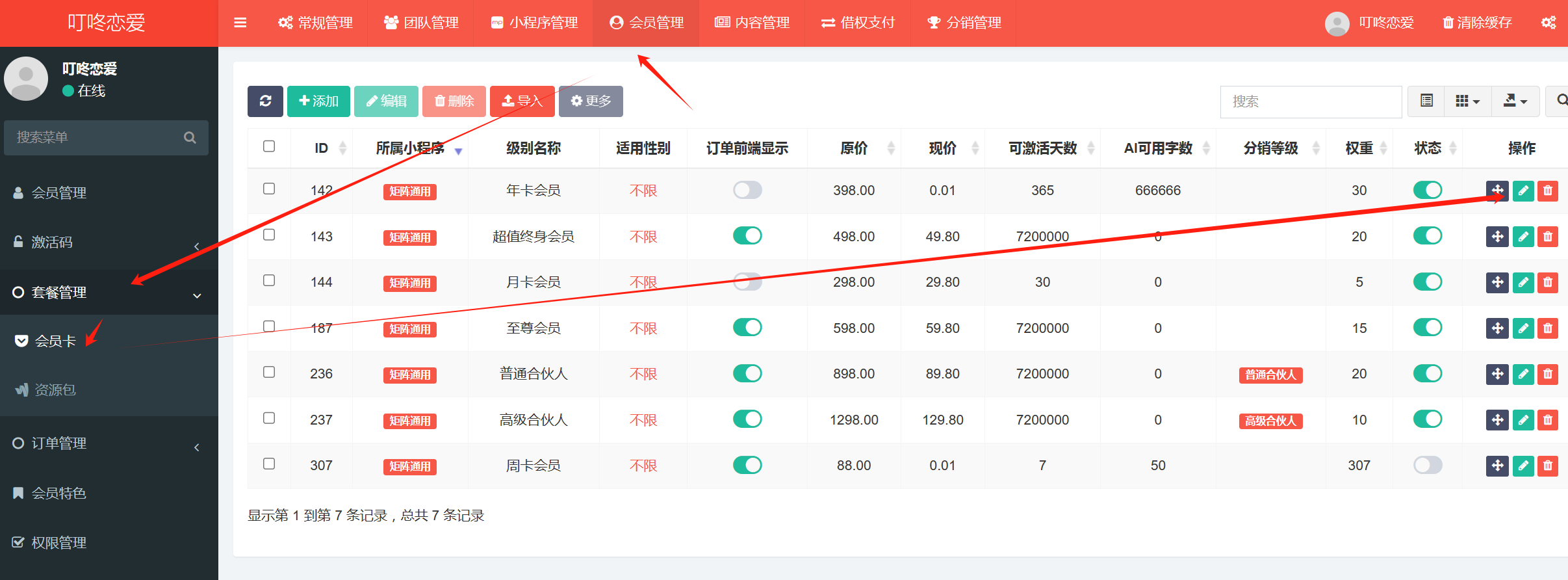
Task: Open 内容管理 top navigation tab
Action: [752, 23]
